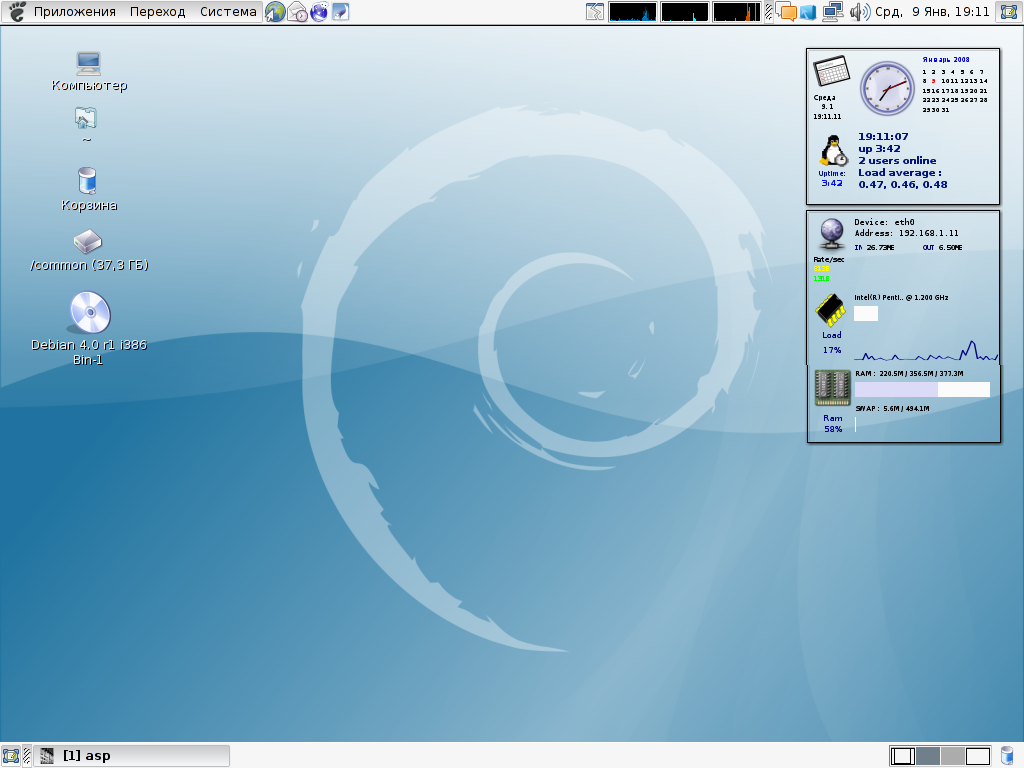
Task: Open the orange system monitor graph applet
Action: tap(737, 12)
